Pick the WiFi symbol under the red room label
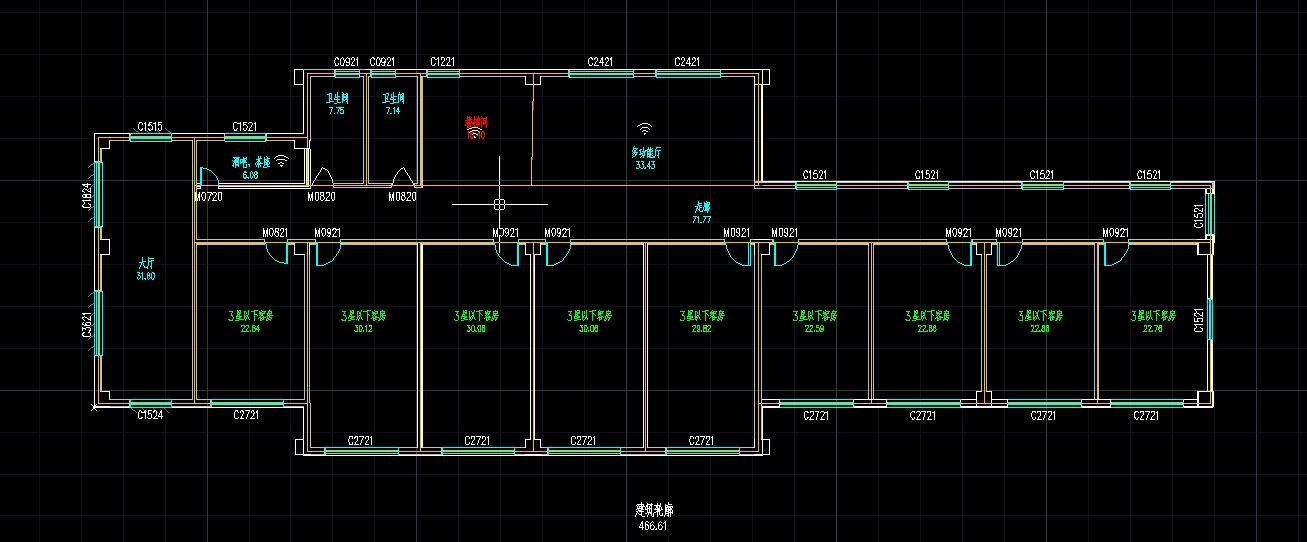1307x542 pixels. click(474, 131)
